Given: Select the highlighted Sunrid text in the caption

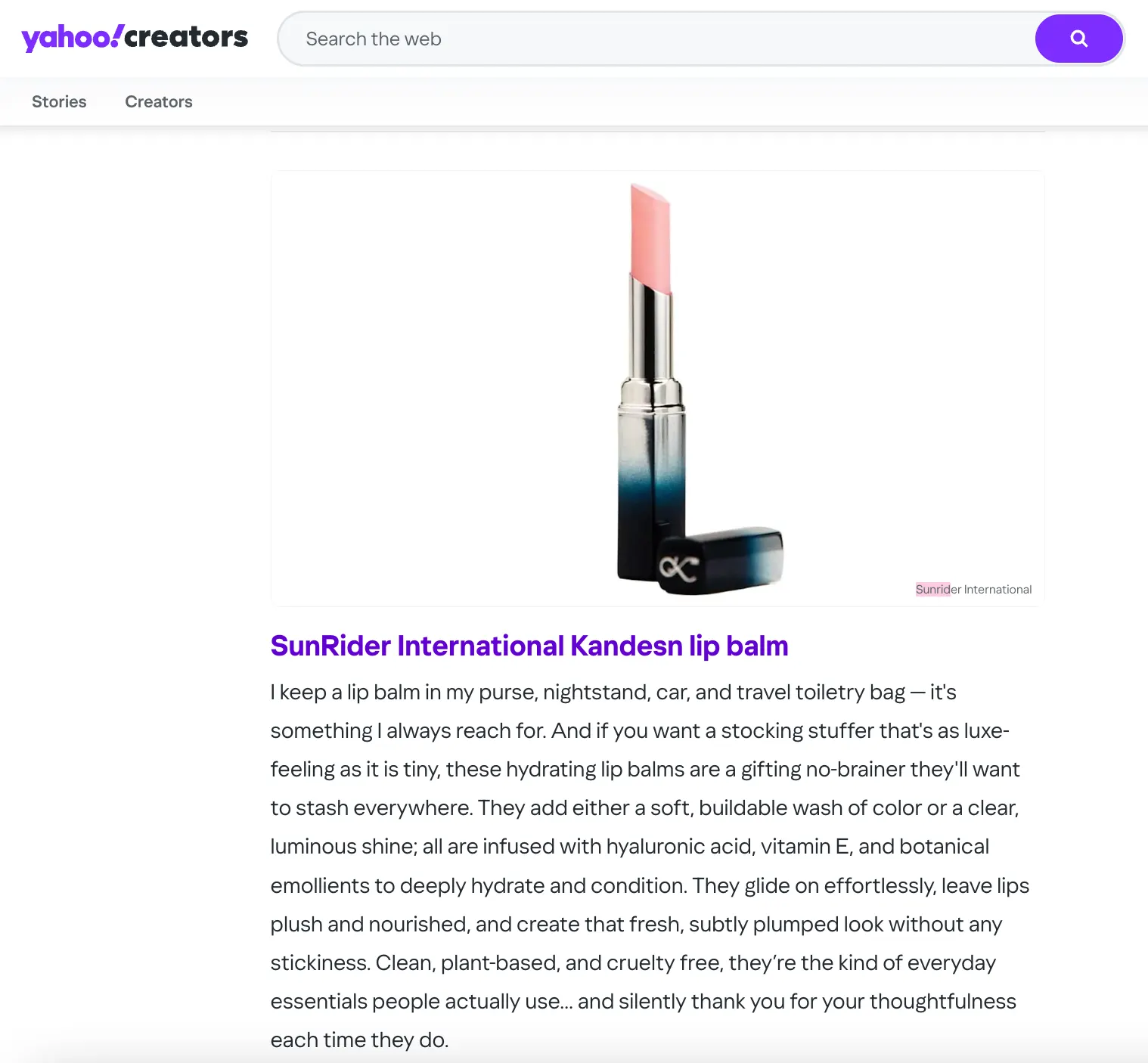Looking at the screenshot, I should pyautogui.click(x=932, y=589).
